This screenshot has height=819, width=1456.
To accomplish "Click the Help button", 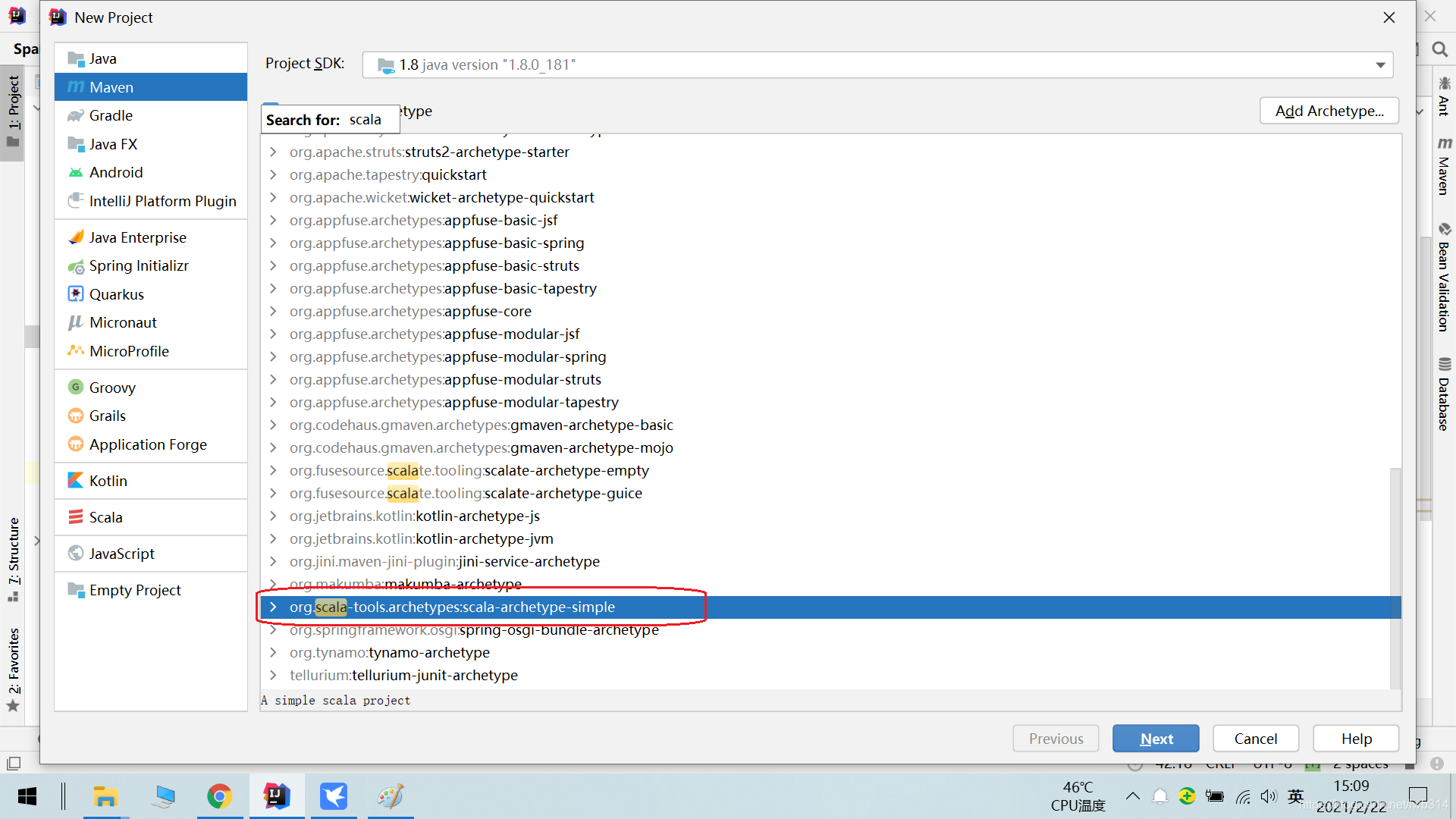I will [x=1356, y=739].
